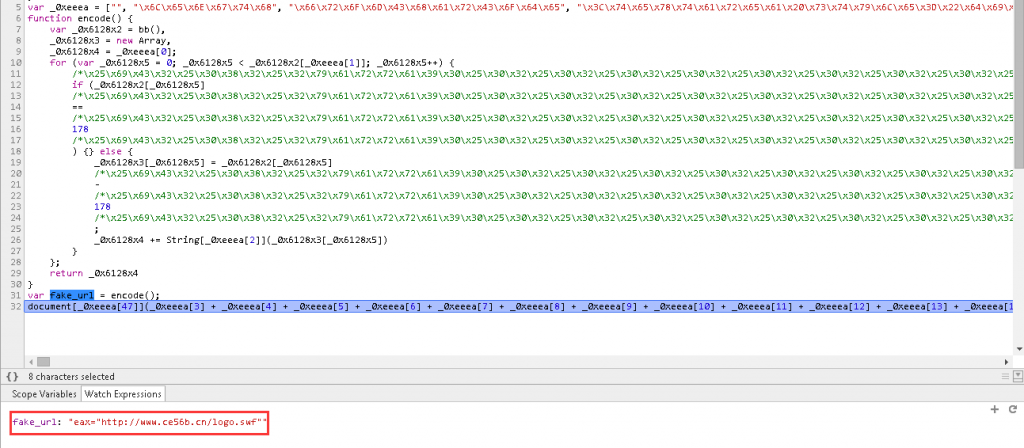Click the horizontal scrollbar right arrow
The image size is (1024, 448).
click(1008, 361)
